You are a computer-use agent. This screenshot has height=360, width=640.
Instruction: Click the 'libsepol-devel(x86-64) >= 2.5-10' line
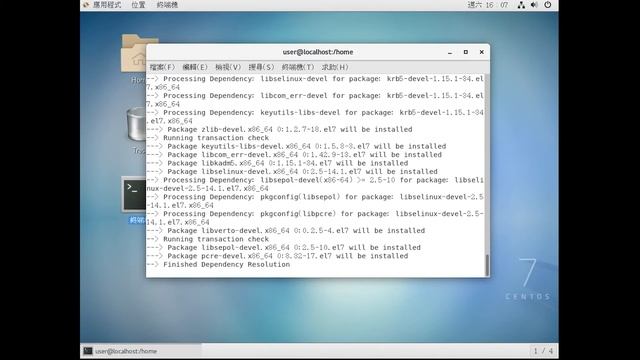[315, 184]
